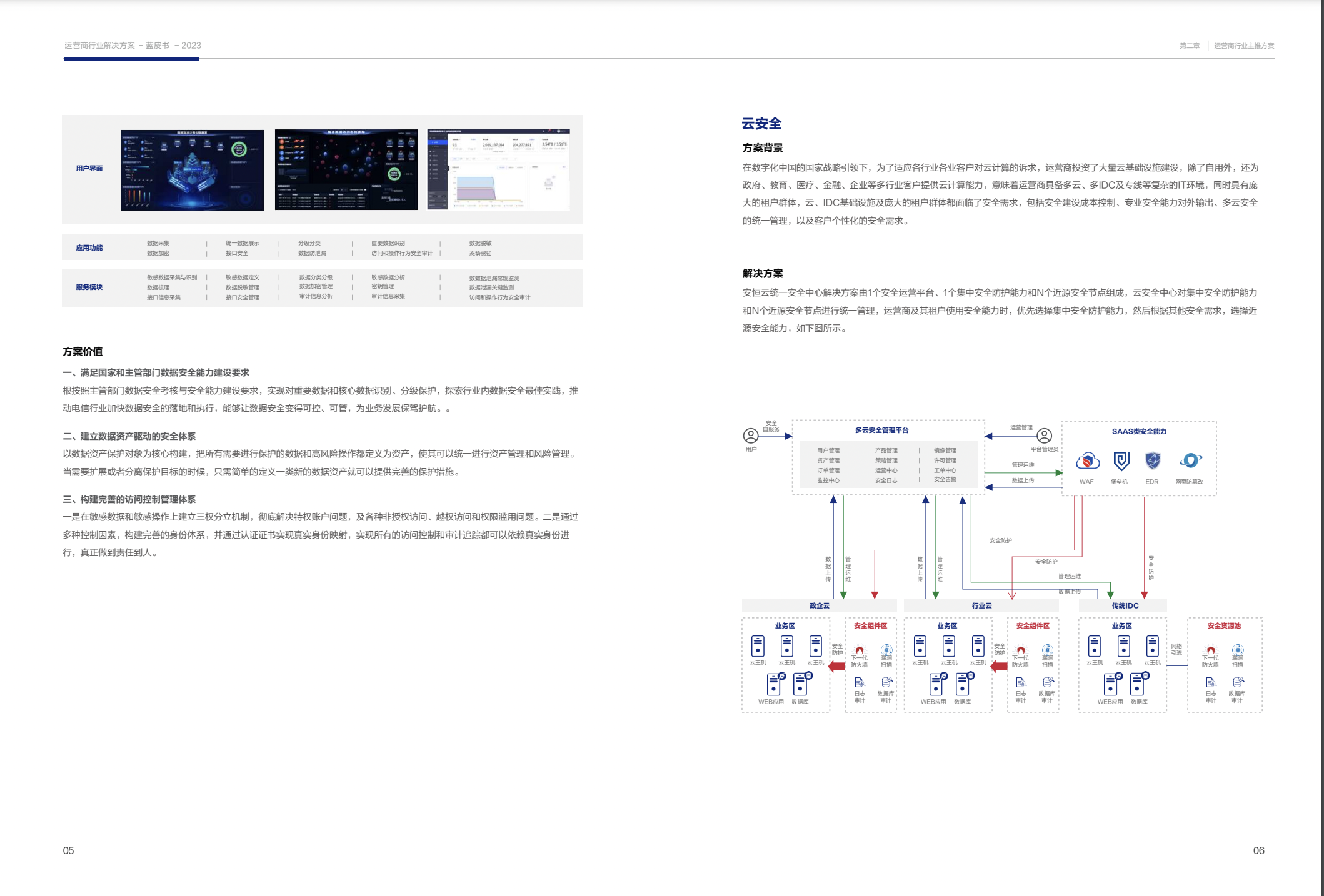Click the 平台管理员 person icon

(x=1043, y=434)
